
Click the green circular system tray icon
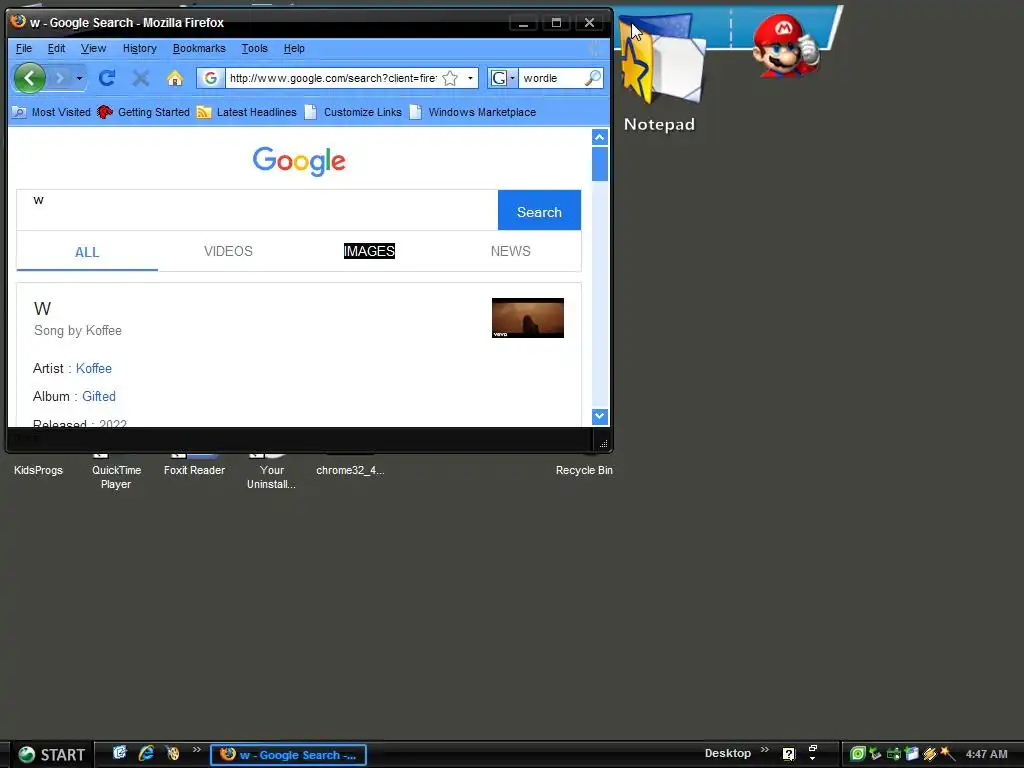point(857,754)
